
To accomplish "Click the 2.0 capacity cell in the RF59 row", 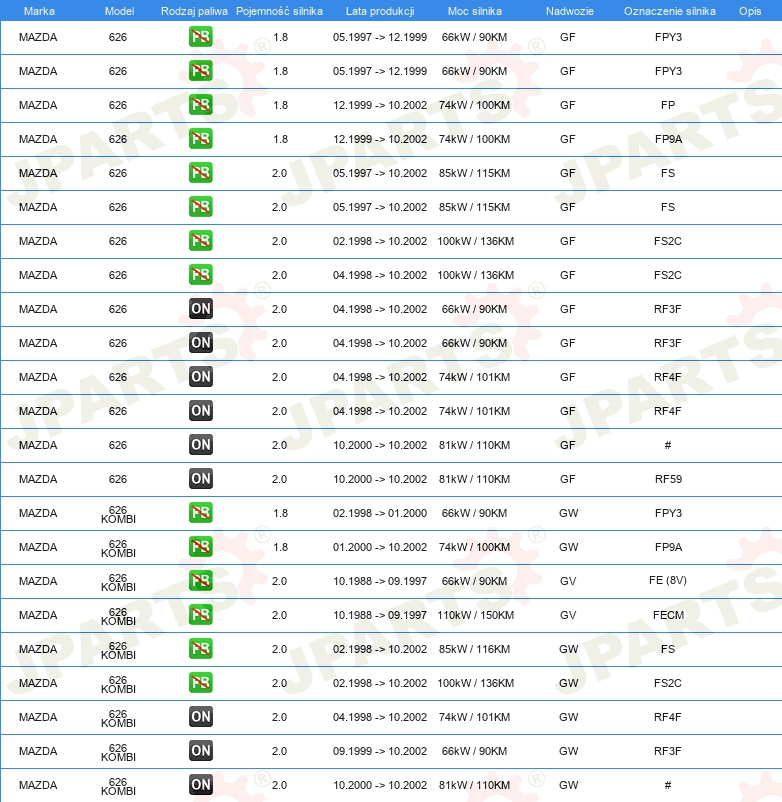I will [x=279, y=479].
